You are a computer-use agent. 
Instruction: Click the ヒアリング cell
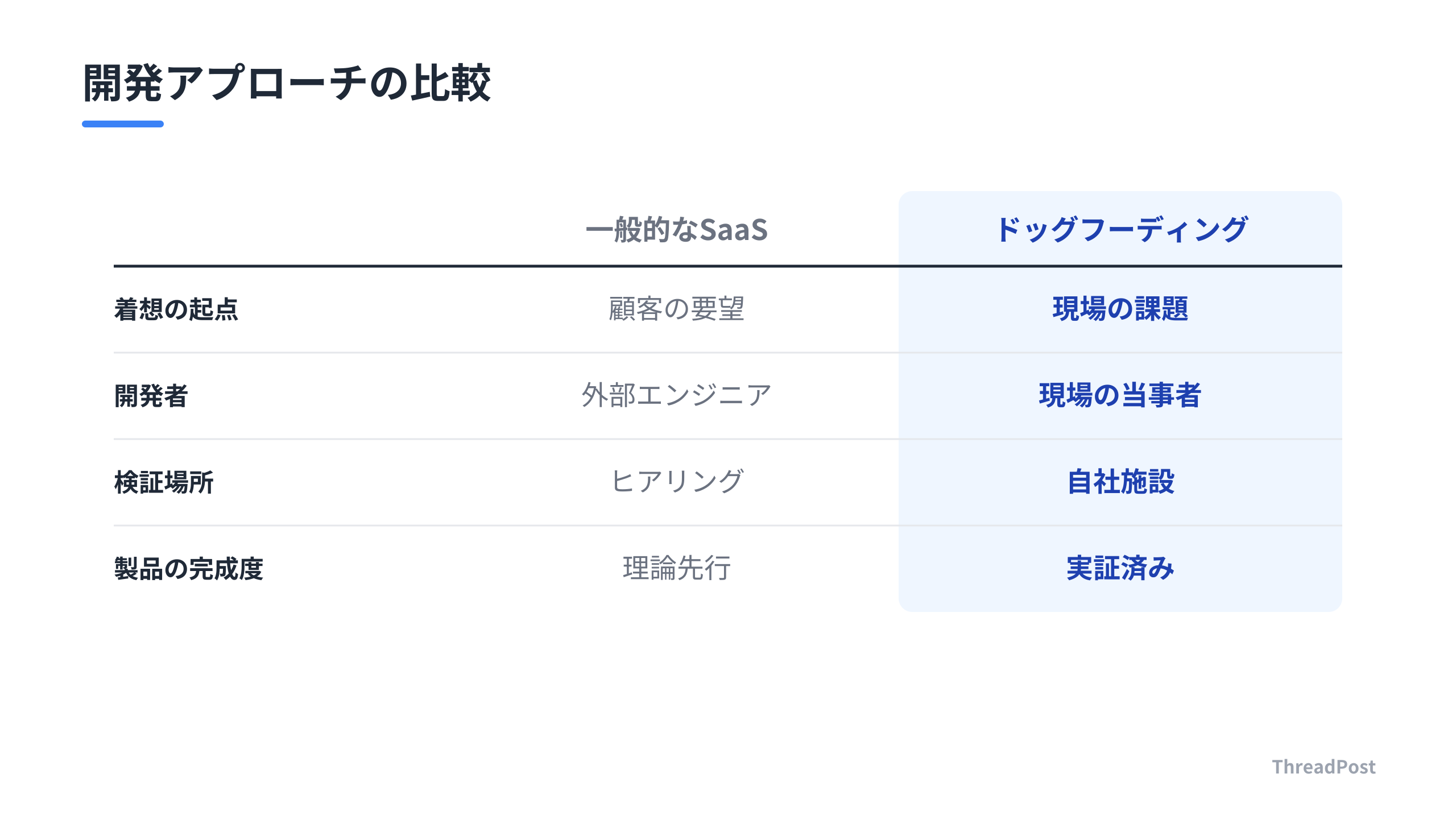click(x=677, y=482)
